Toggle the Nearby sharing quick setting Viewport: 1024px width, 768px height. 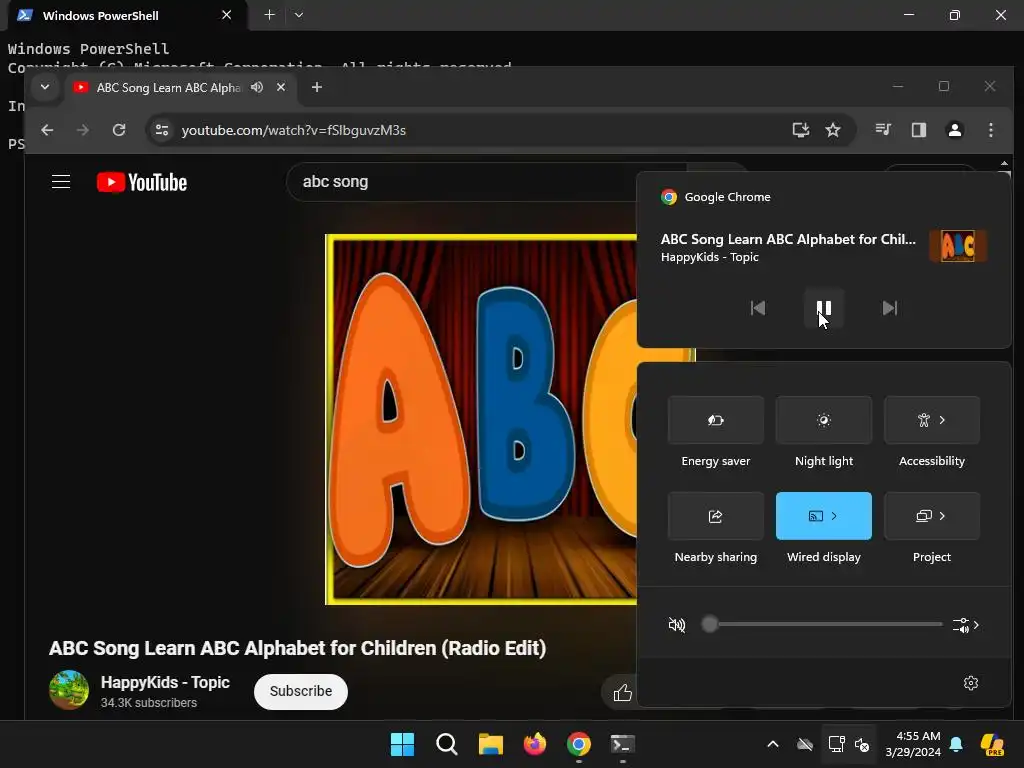[716, 516]
